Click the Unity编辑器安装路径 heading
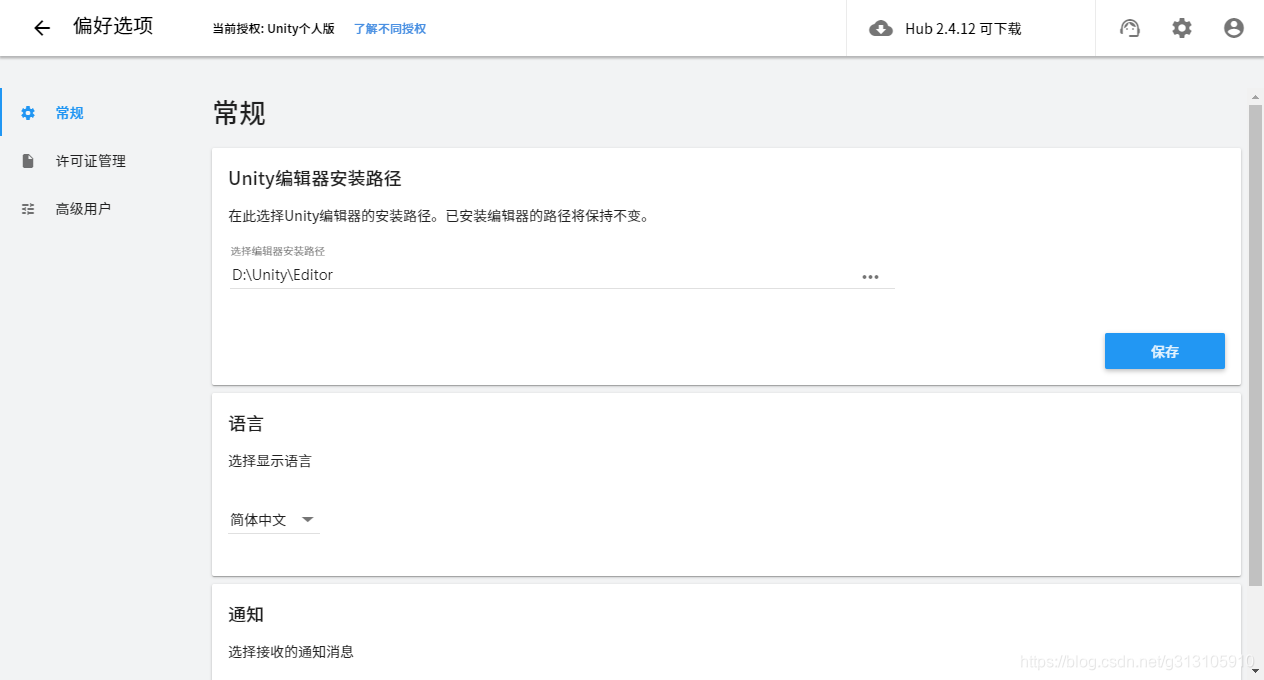1264x680 pixels. tap(315, 179)
